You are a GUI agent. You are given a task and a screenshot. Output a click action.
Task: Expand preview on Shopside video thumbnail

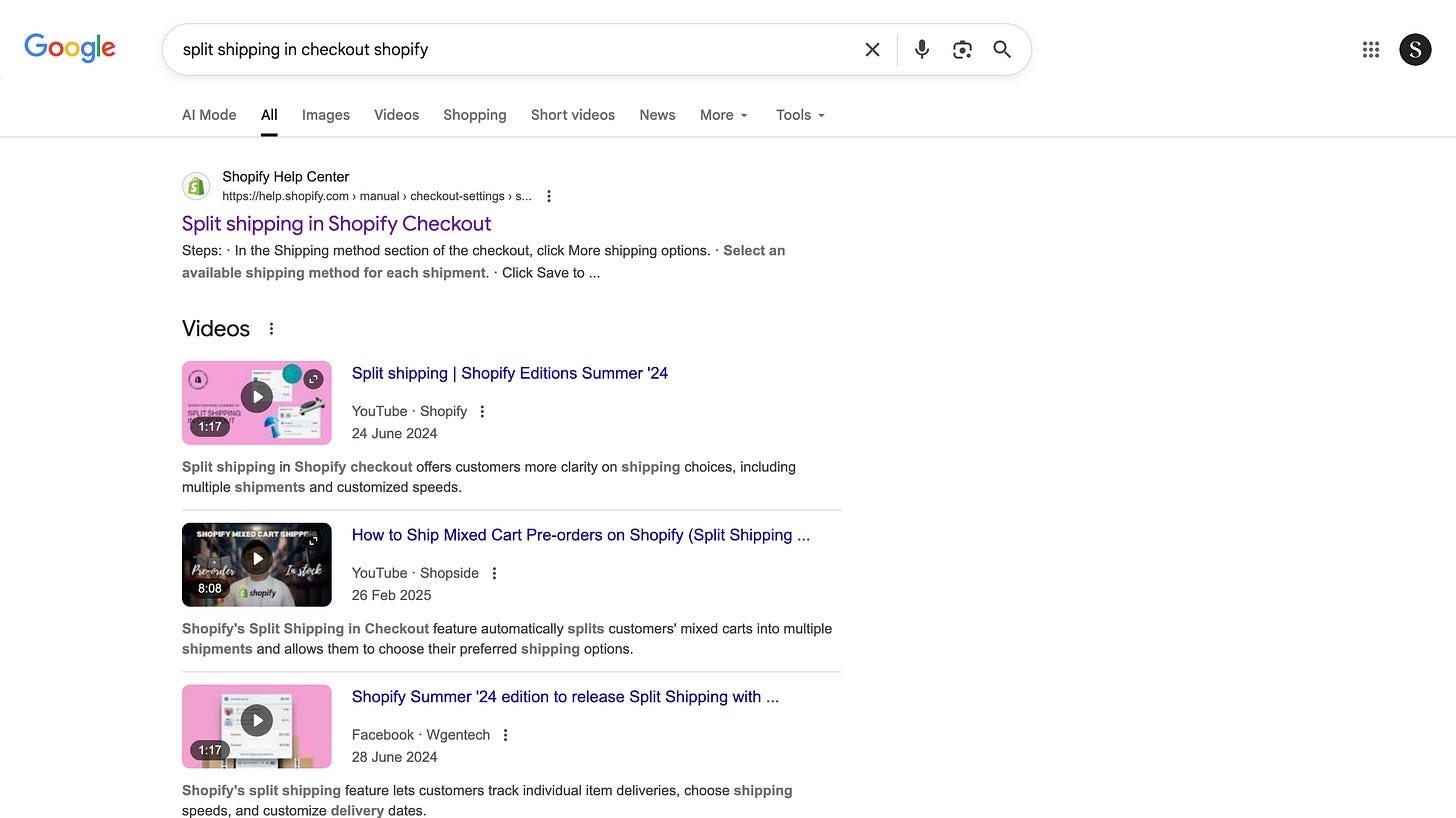314,541
